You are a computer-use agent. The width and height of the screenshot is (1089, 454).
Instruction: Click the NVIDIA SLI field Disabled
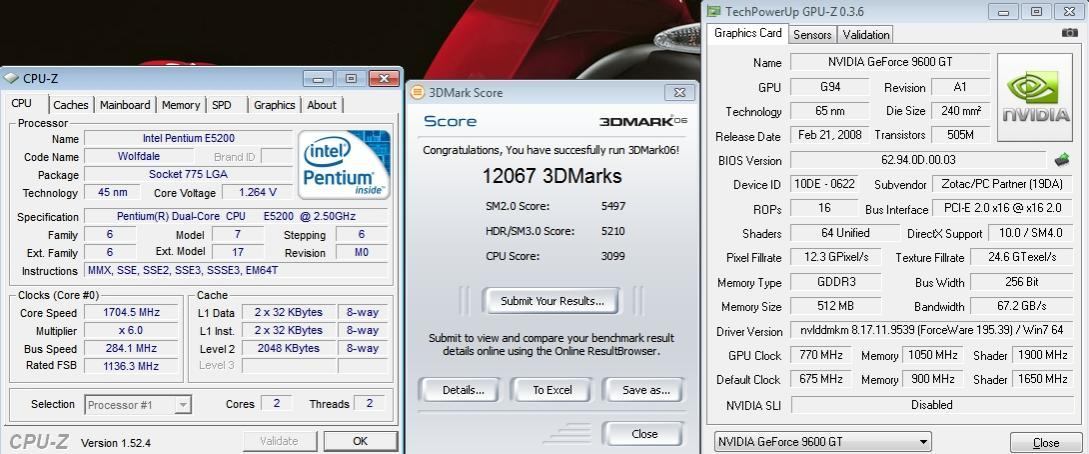pyautogui.click(x=931, y=404)
